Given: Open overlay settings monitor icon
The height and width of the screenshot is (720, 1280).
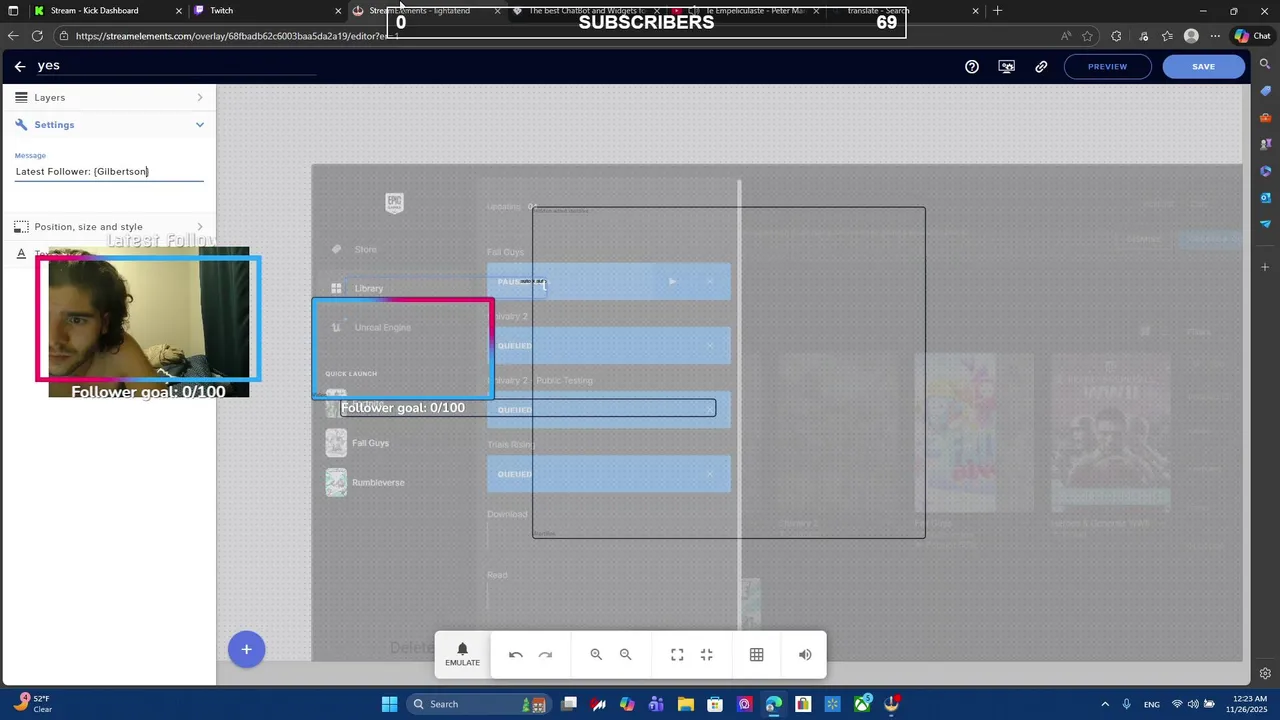Looking at the screenshot, I should click(x=1007, y=66).
